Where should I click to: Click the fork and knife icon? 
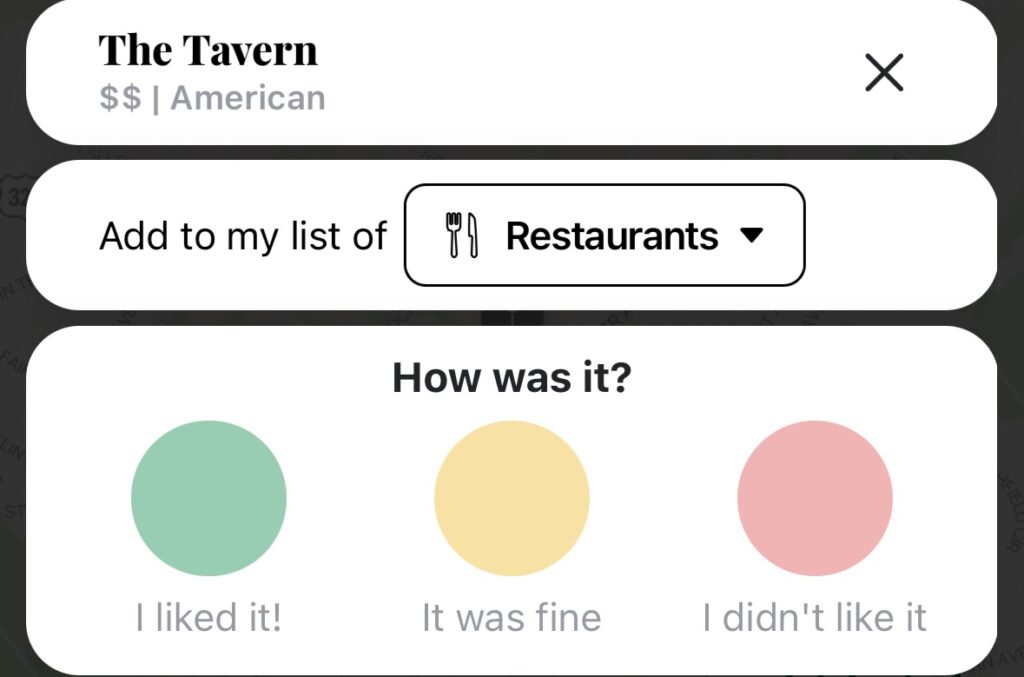(461, 236)
